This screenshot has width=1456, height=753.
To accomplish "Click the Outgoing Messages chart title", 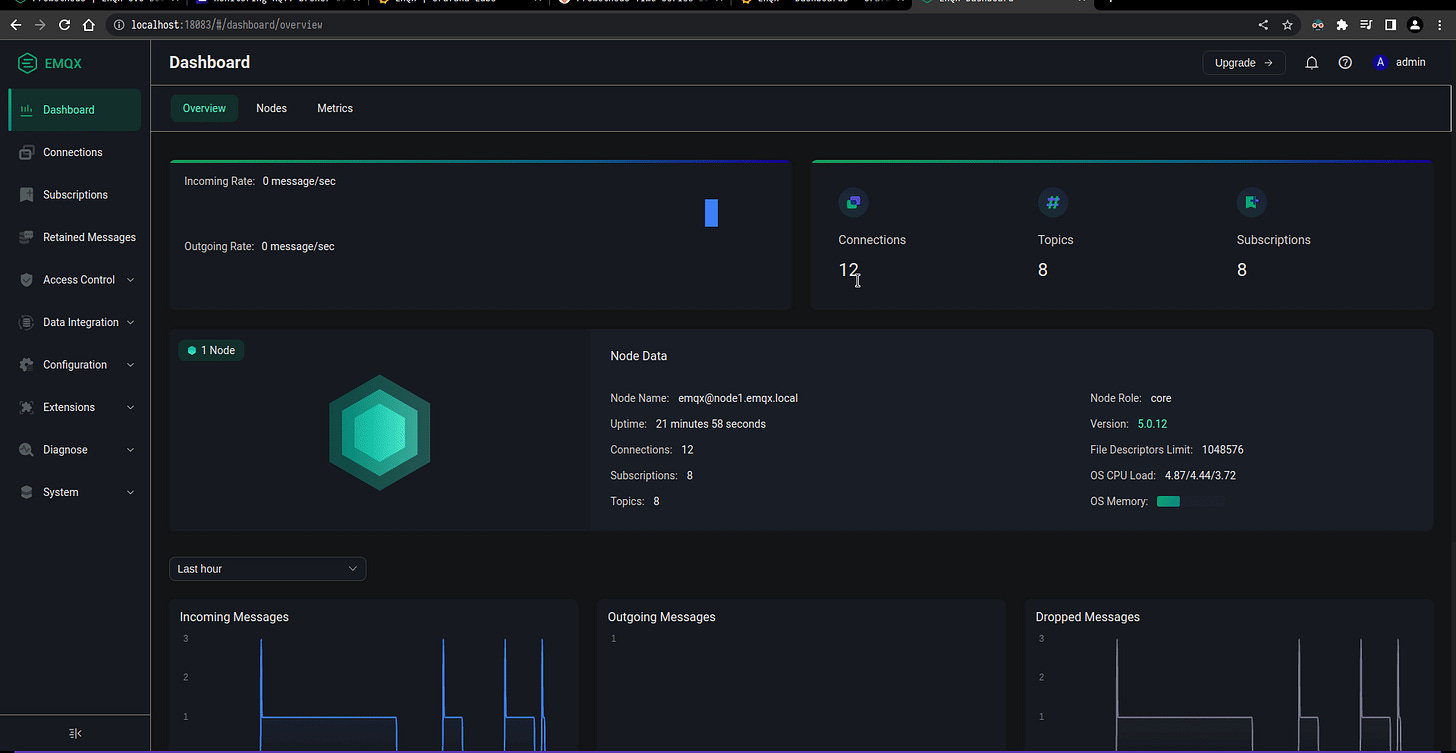I will pos(662,617).
